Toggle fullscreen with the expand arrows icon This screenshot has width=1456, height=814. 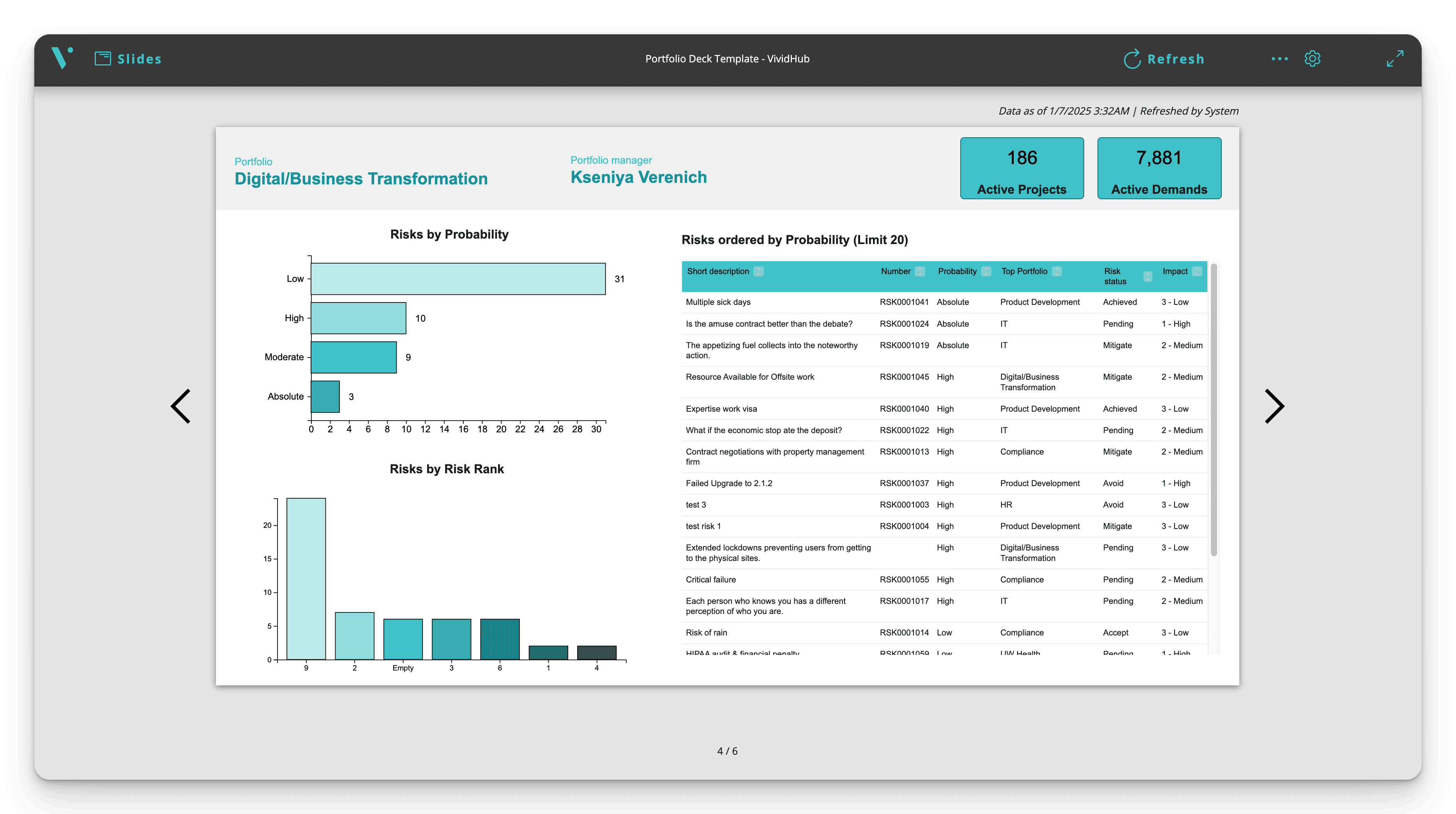[x=1395, y=59]
